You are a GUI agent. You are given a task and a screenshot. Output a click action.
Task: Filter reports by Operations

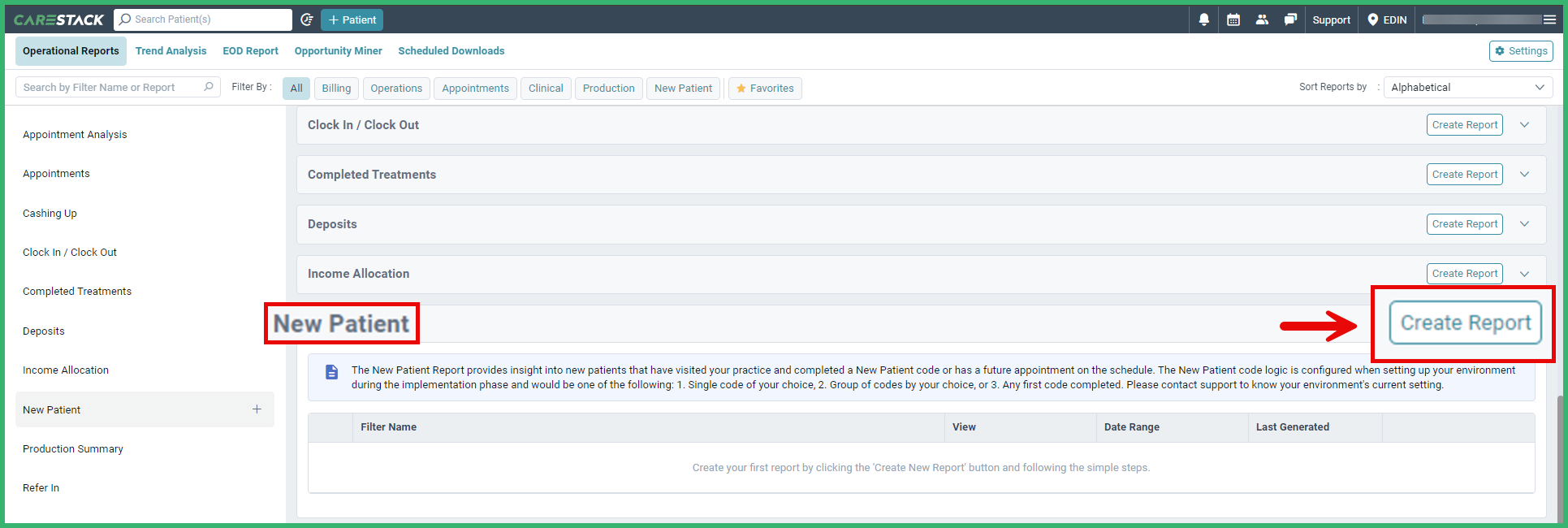click(396, 89)
